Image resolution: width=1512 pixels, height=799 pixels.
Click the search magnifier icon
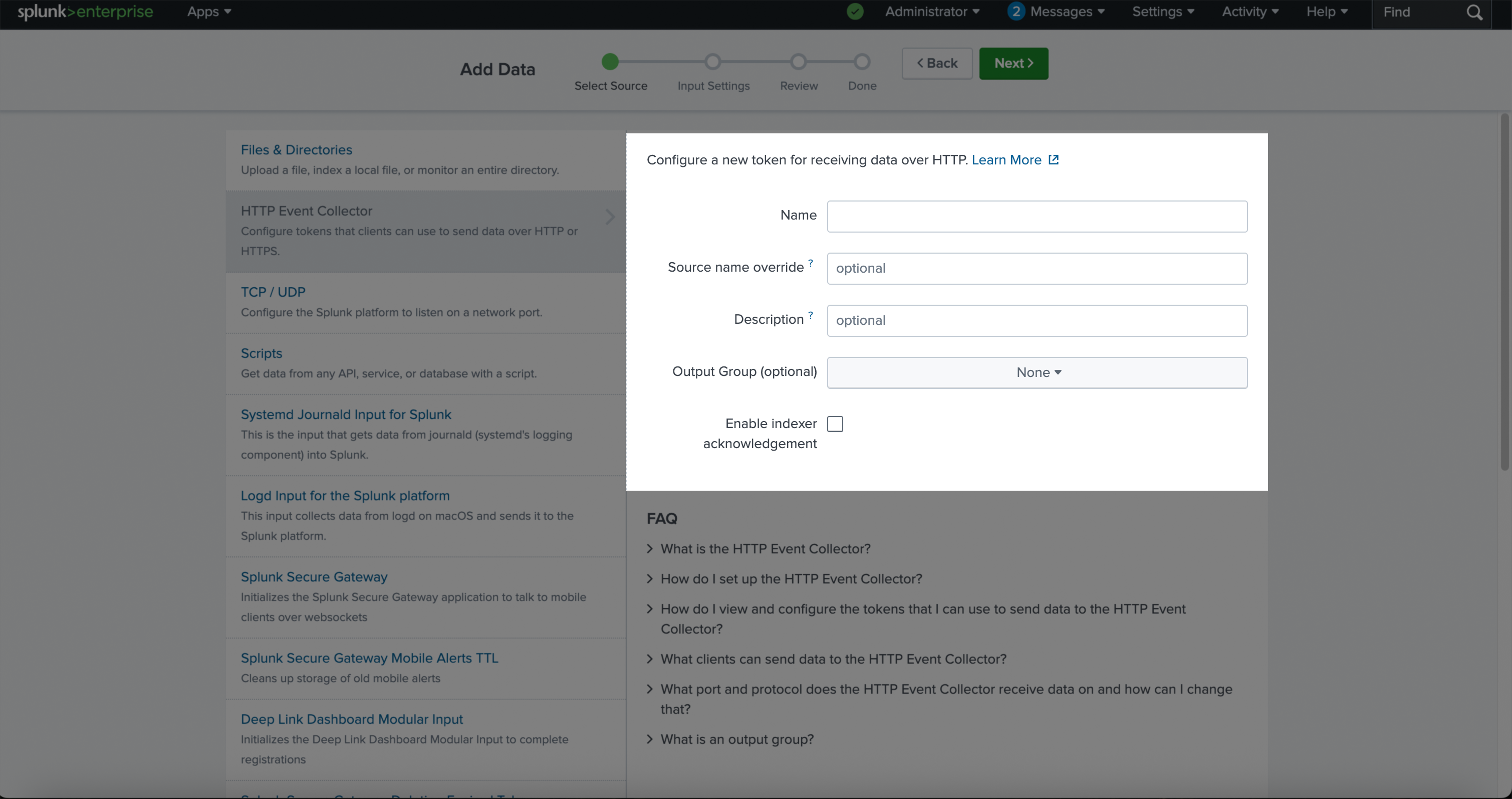tap(1474, 13)
